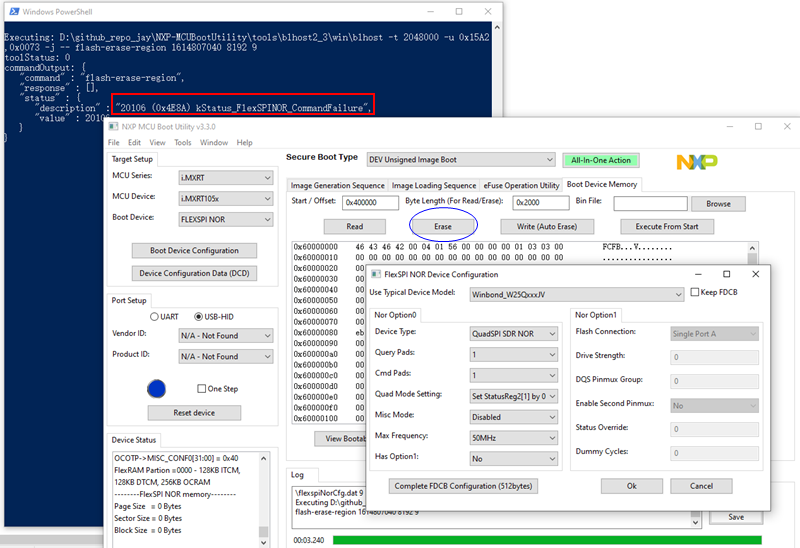800x548 pixels.
Task: Open the Secure Boot Type dropdown
Action: pos(461,160)
